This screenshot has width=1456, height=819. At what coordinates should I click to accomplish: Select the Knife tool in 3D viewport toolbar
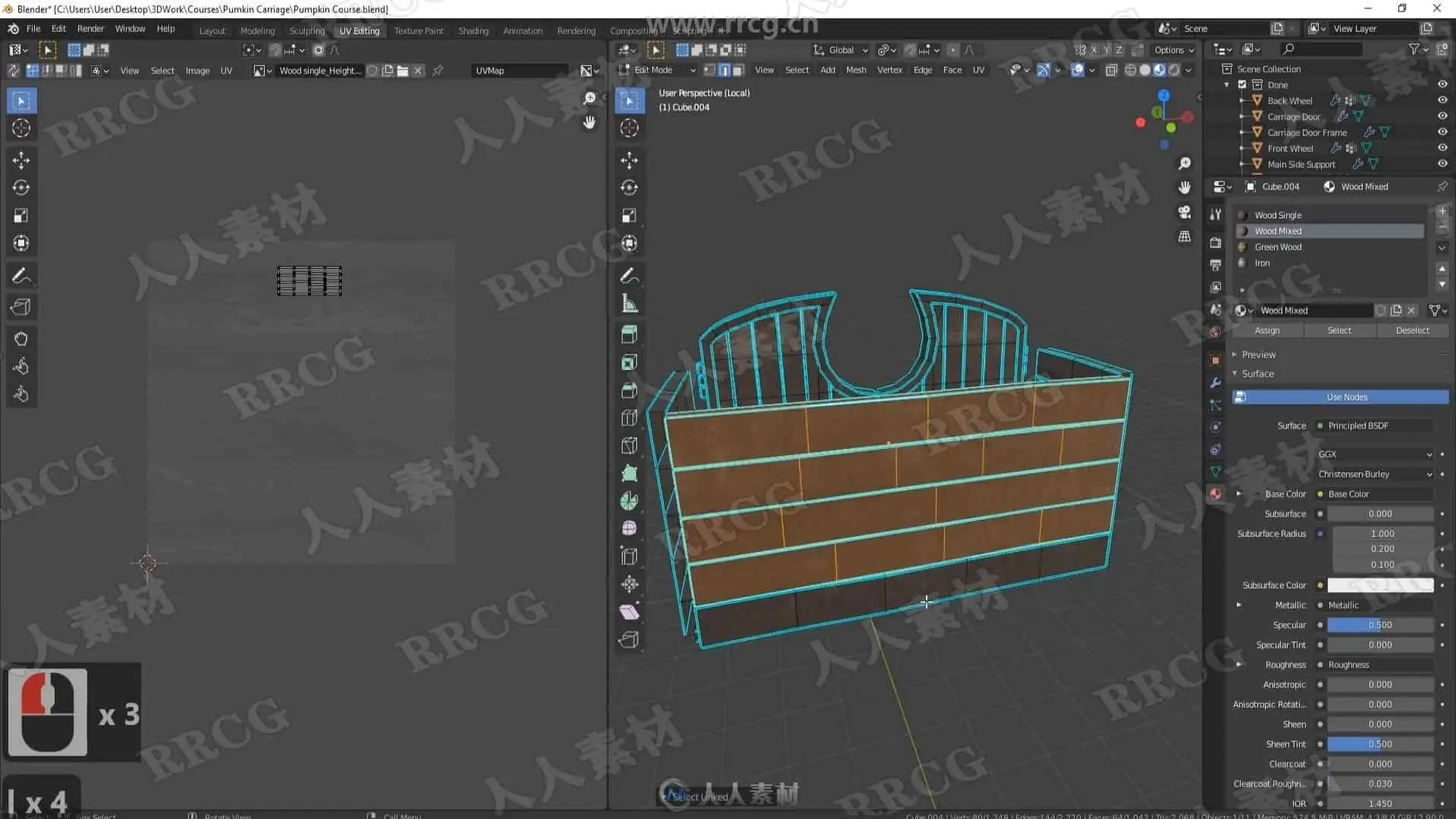629,445
